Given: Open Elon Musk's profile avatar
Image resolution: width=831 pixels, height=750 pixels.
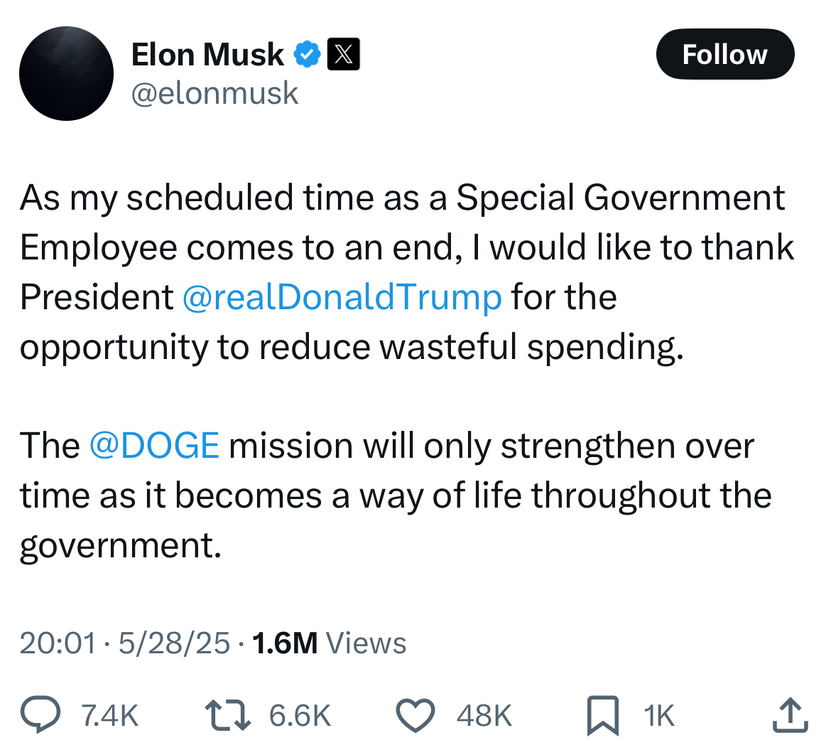Looking at the screenshot, I should click(66, 74).
